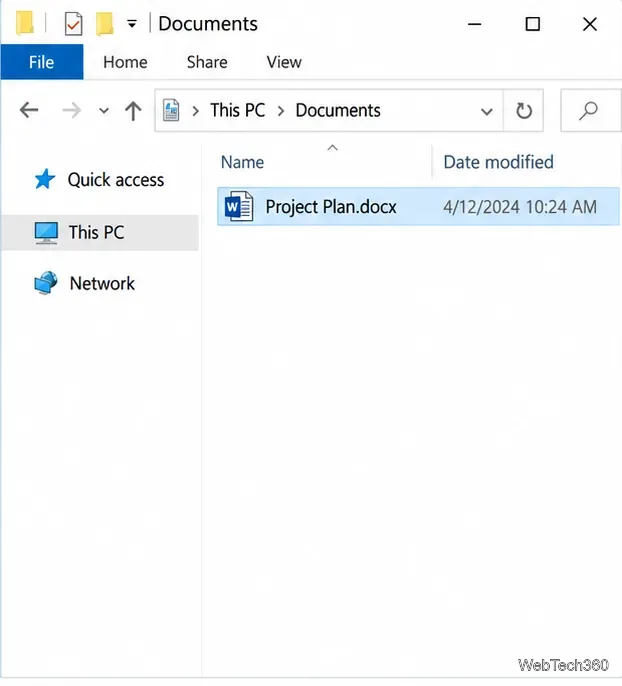
Task: Minimize the Documents window
Action: tap(475, 24)
